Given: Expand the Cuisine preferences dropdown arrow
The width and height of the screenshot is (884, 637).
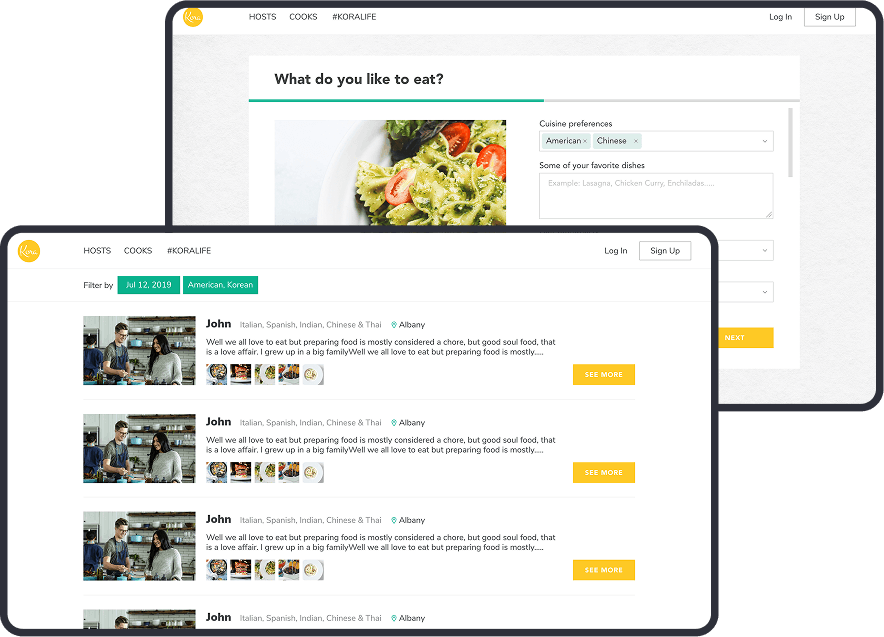Looking at the screenshot, I should 764,141.
